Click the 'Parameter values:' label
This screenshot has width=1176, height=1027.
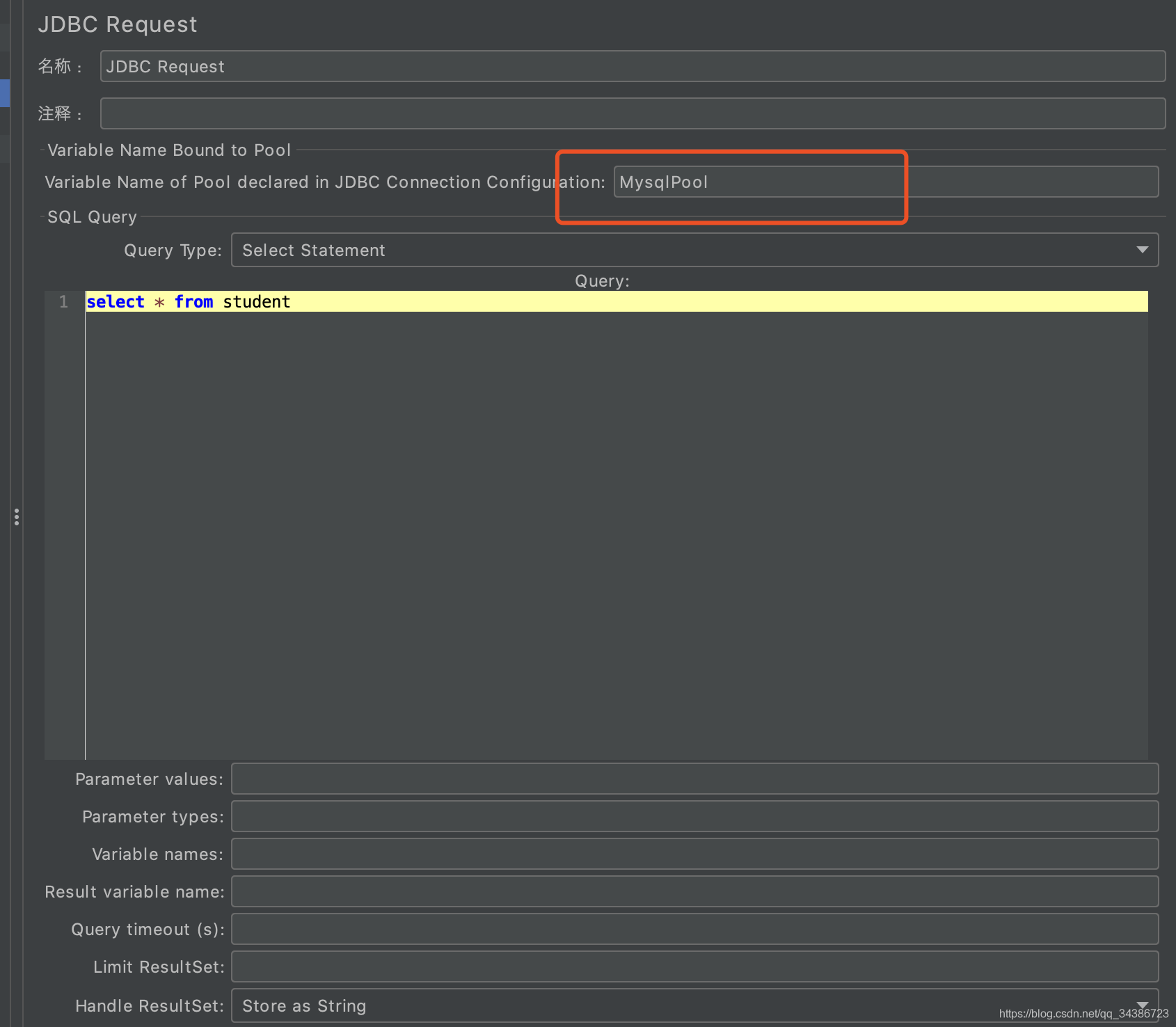(x=150, y=779)
